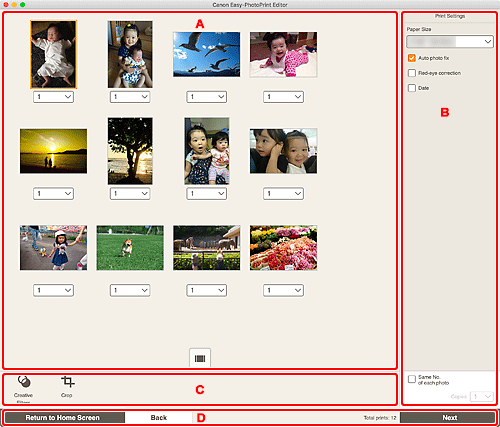
Task: Toggle the thumbnail view icon below the photos
Action: click(x=200, y=358)
